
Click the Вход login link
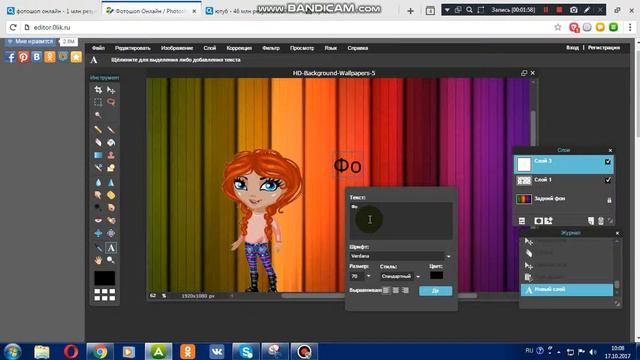572,48
